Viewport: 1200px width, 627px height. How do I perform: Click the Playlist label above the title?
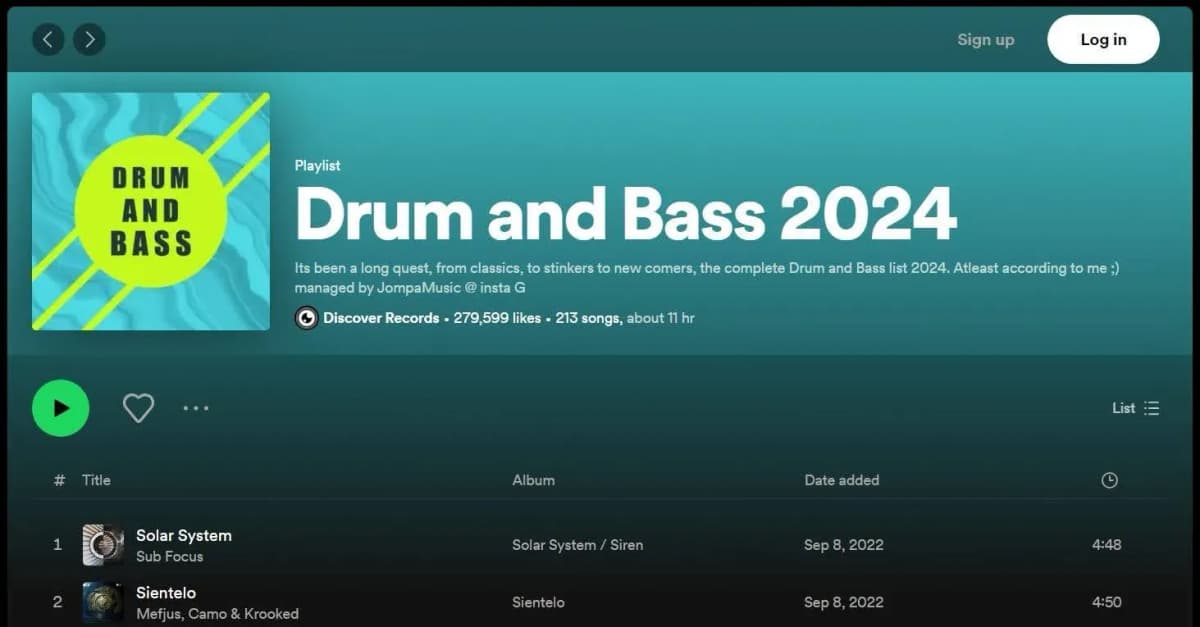coord(318,166)
